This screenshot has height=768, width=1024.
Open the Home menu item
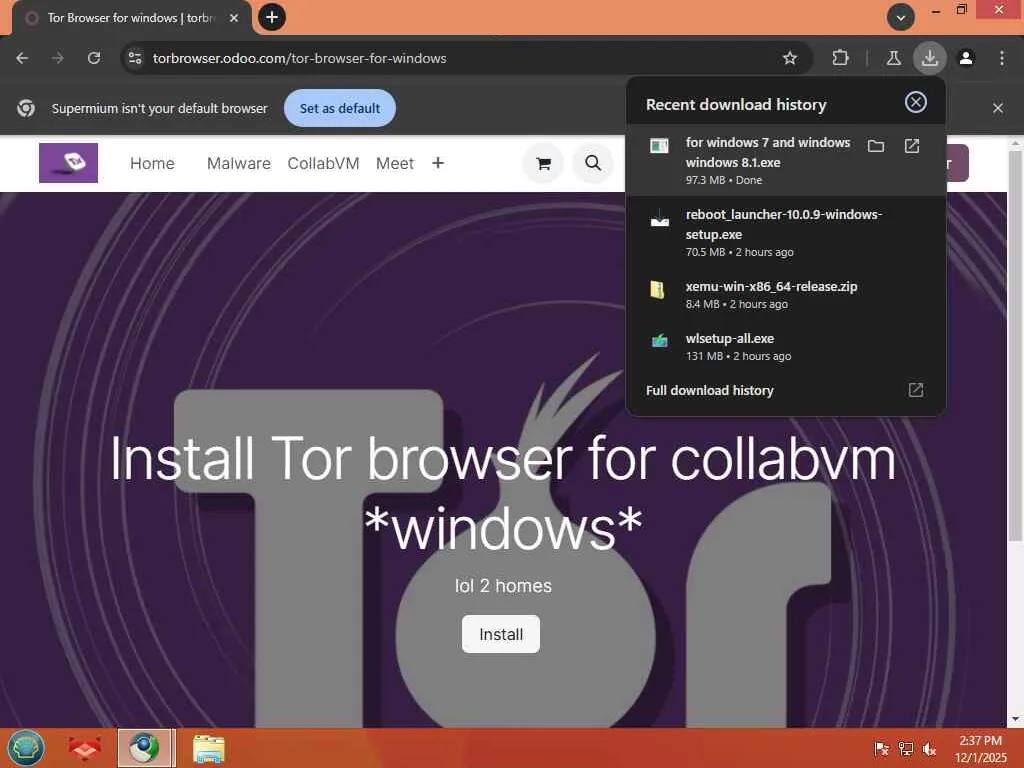[x=152, y=163]
